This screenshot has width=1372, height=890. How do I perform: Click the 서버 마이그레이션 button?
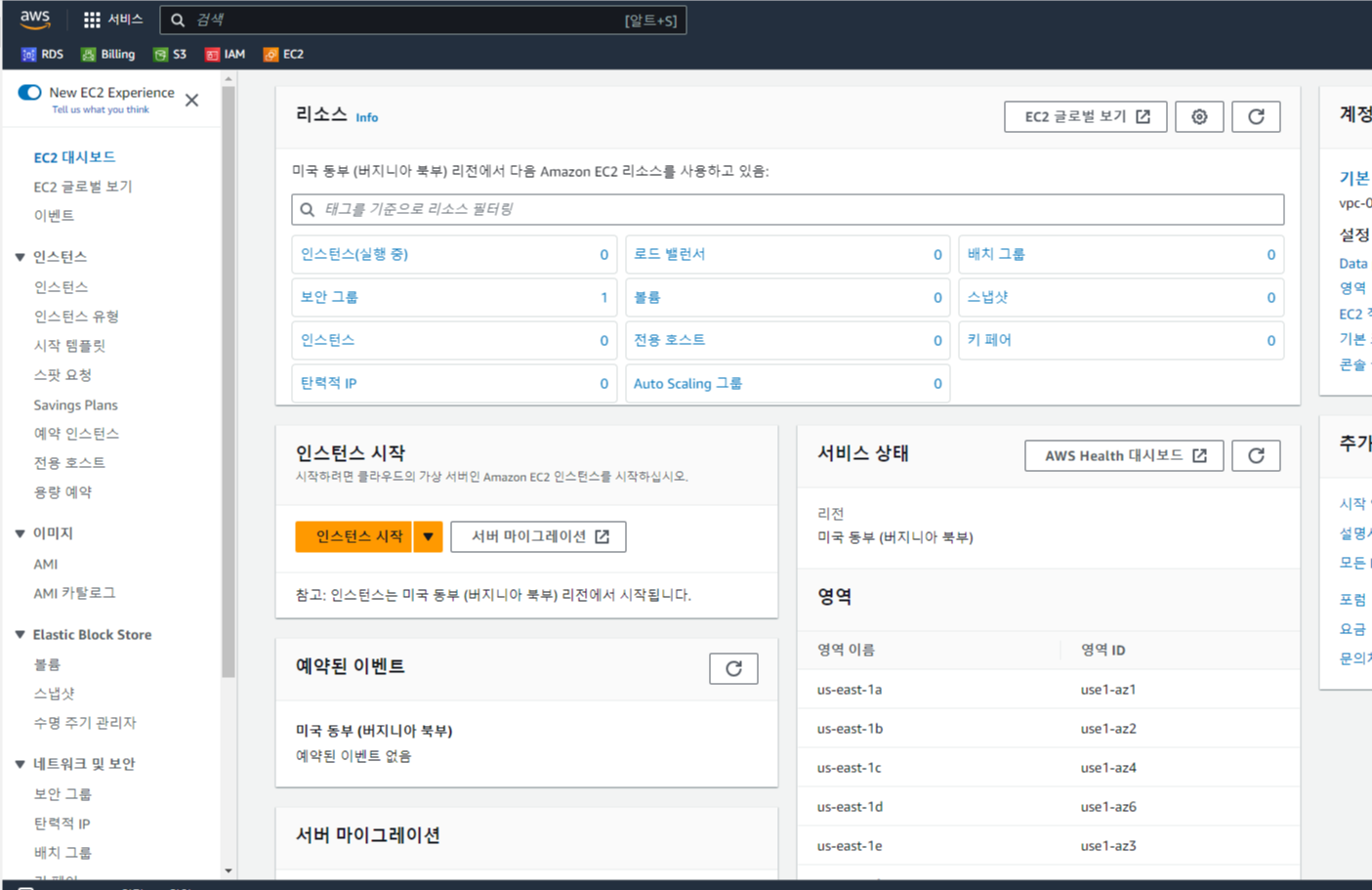coord(538,536)
